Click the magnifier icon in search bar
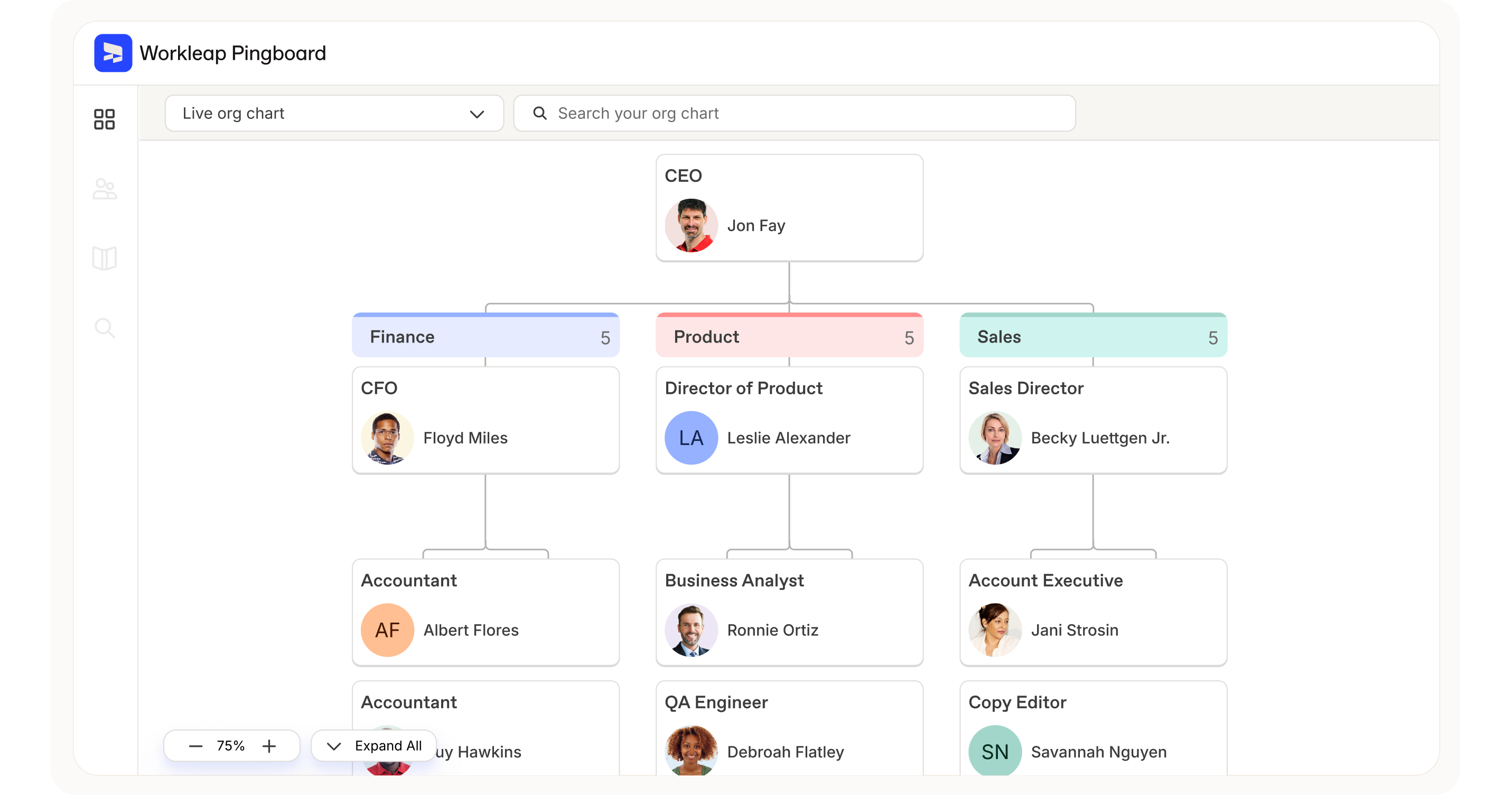Viewport: 1512px width, 795px height. point(539,113)
